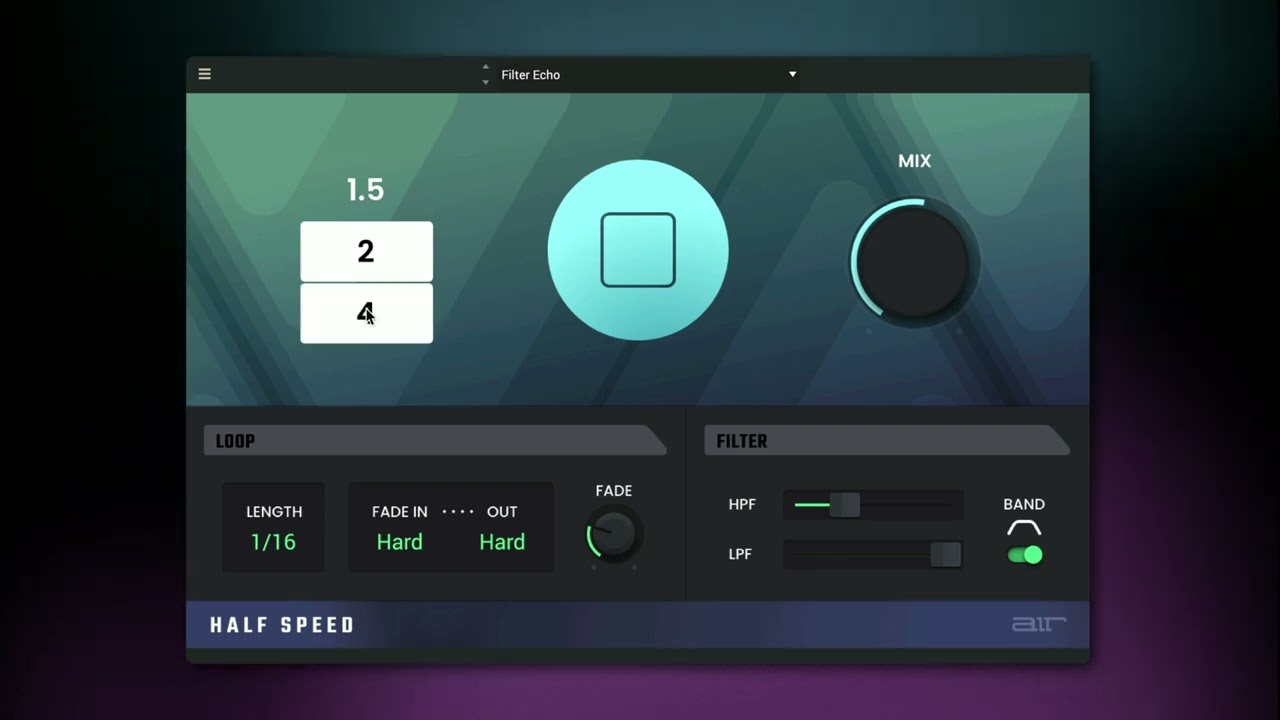Click the AIR logo
The image size is (1280, 720).
tap(1039, 625)
